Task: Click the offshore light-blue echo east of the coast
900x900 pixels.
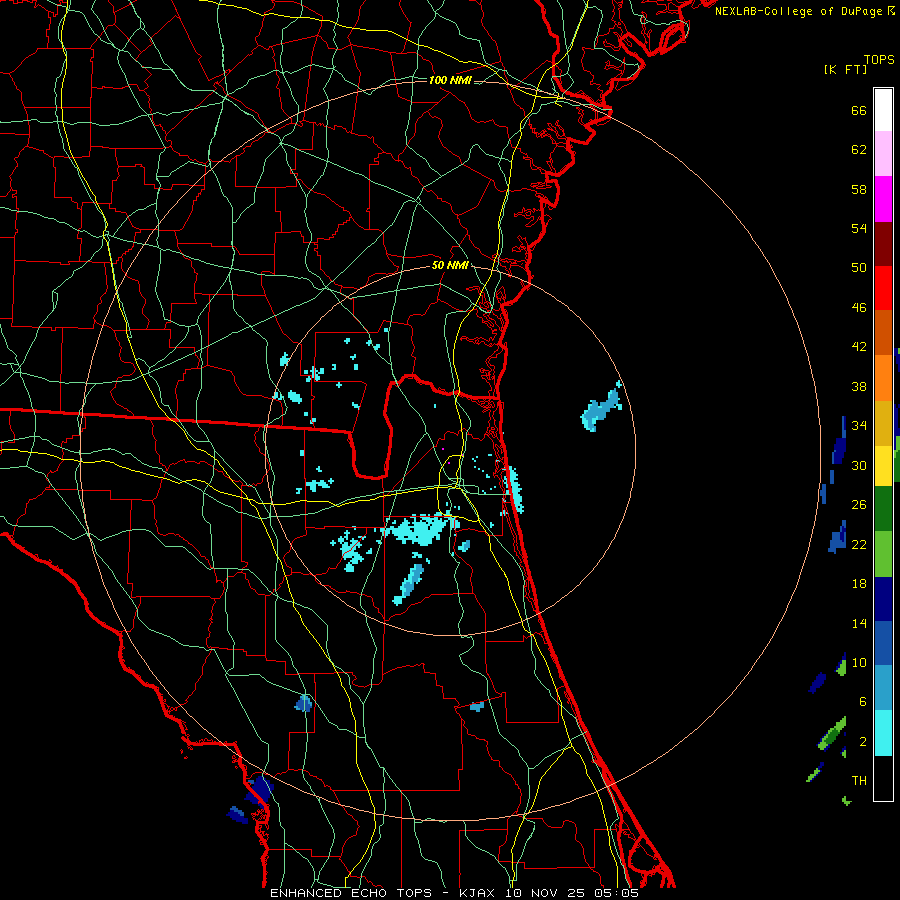Action: (601, 408)
